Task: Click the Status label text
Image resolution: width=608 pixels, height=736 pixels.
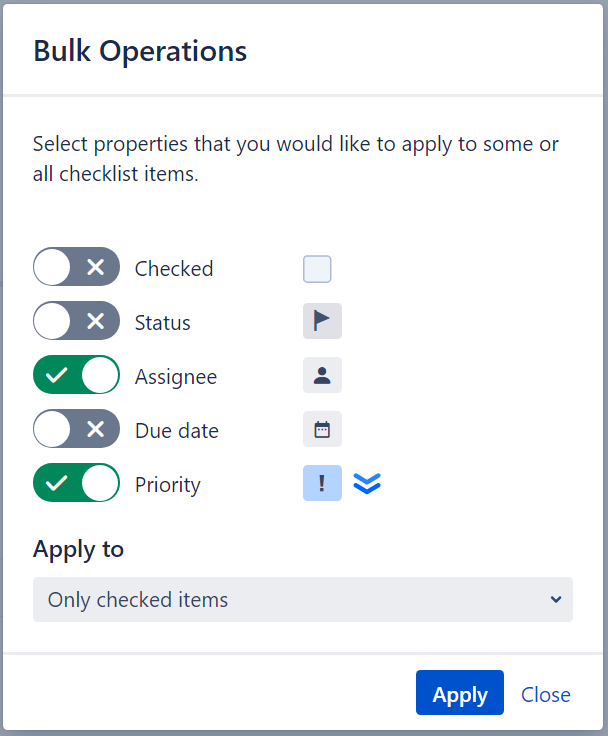Action: tap(163, 323)
